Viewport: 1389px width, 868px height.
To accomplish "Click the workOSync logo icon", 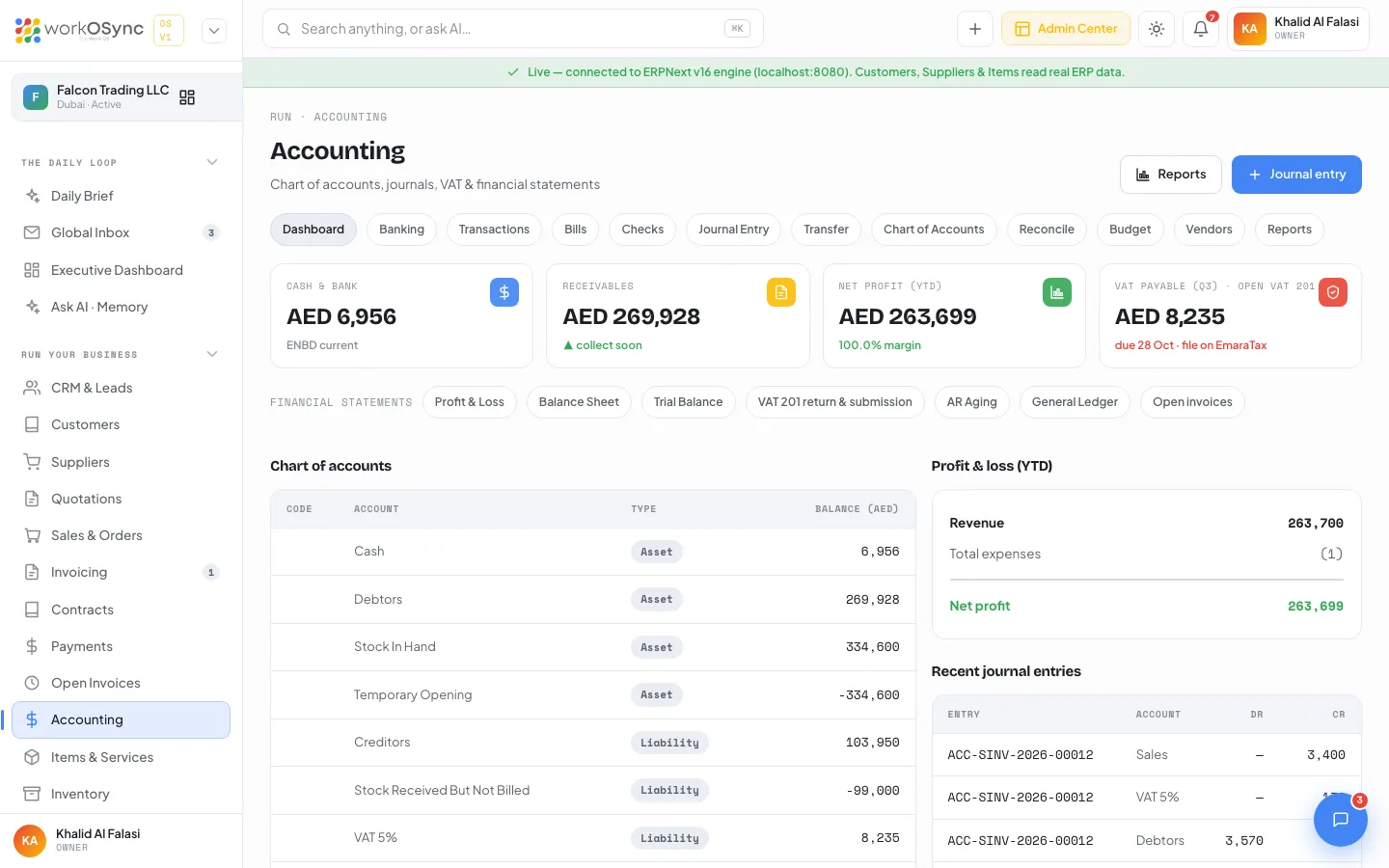I will [28, 30].
